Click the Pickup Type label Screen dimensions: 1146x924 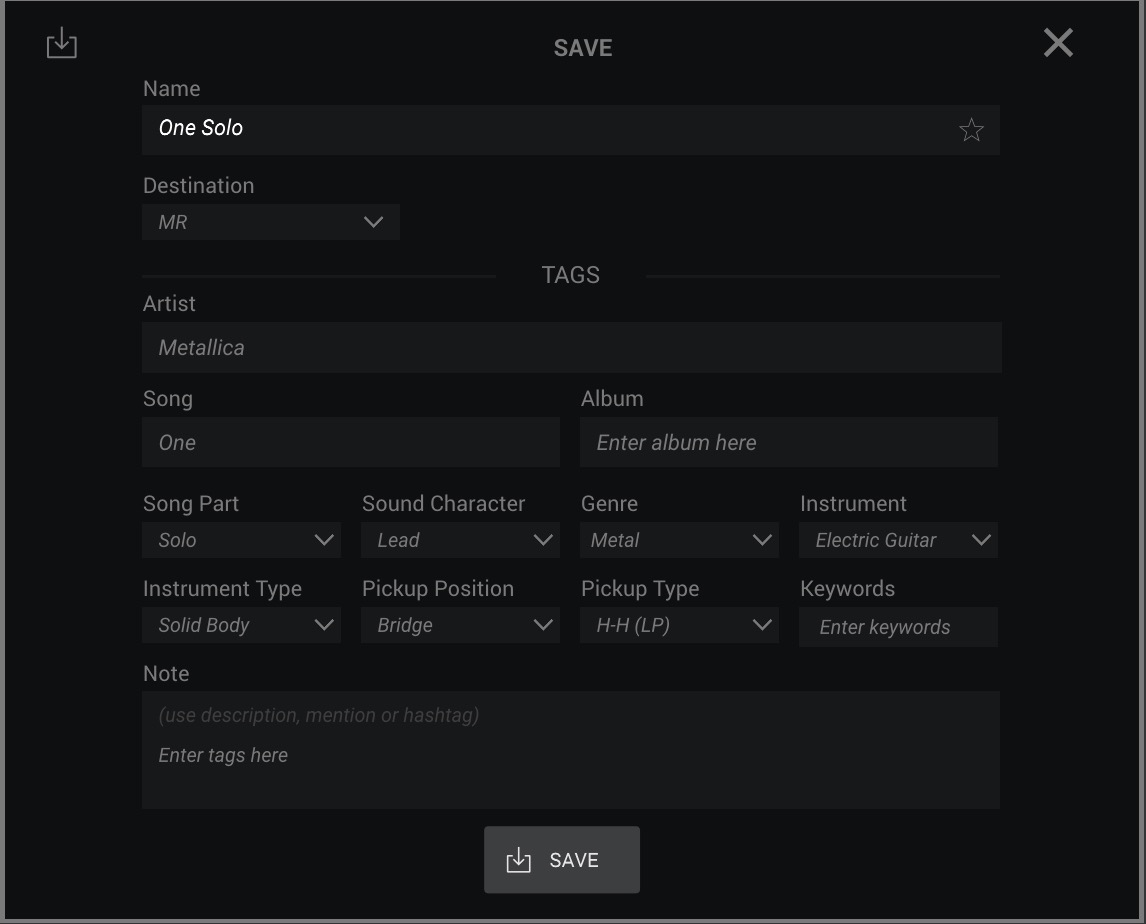click(640, 589)
